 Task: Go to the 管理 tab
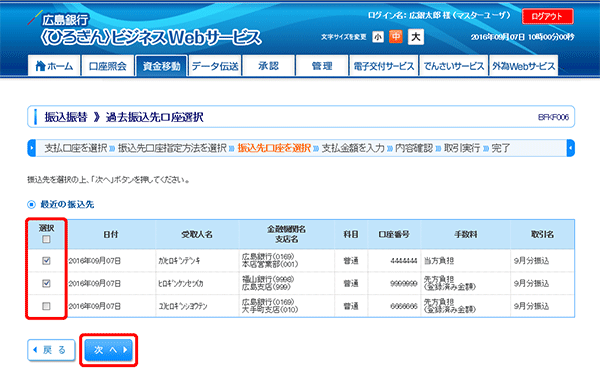[322, 66]
